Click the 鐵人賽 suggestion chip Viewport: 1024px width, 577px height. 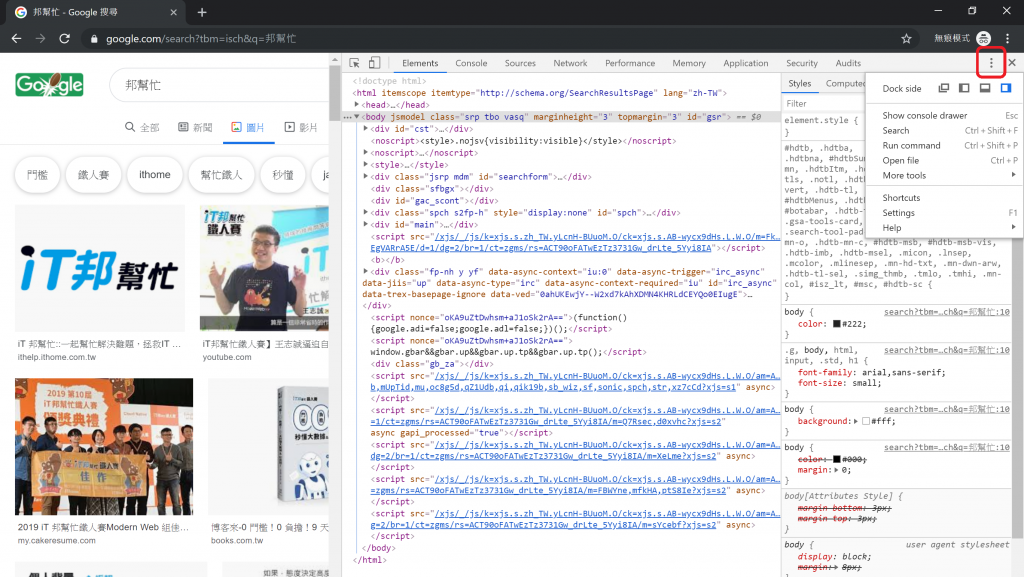(x=93, y=175)
